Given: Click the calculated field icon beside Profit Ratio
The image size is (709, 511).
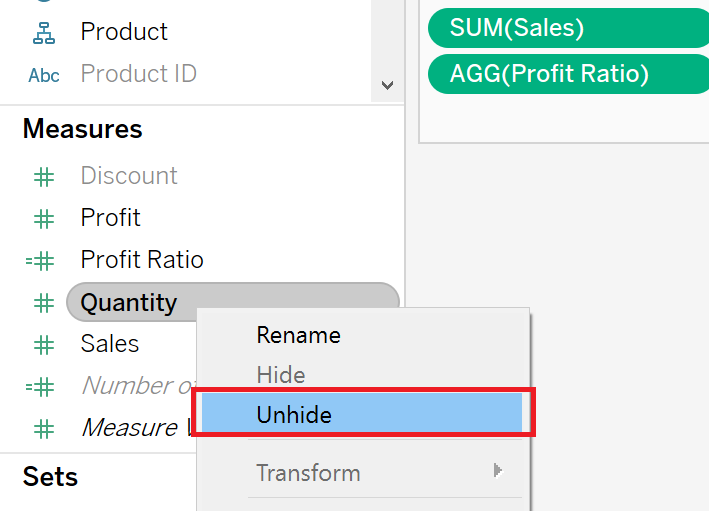Looking at the screenshot, I should tap(40, 261).
